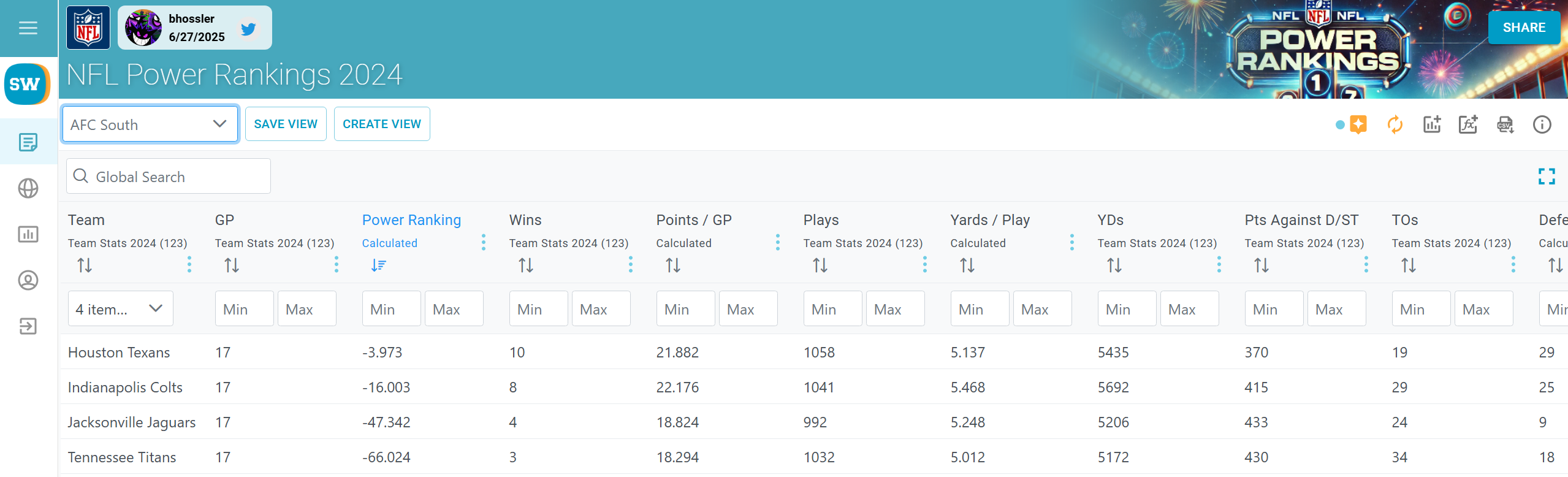Open the hamburger menu

(x=28, y=28)
